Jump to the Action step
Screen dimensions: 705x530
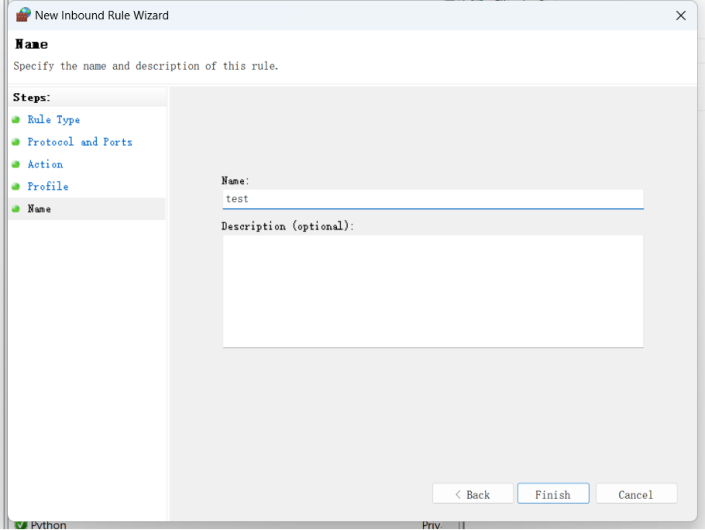click(45, 164)
